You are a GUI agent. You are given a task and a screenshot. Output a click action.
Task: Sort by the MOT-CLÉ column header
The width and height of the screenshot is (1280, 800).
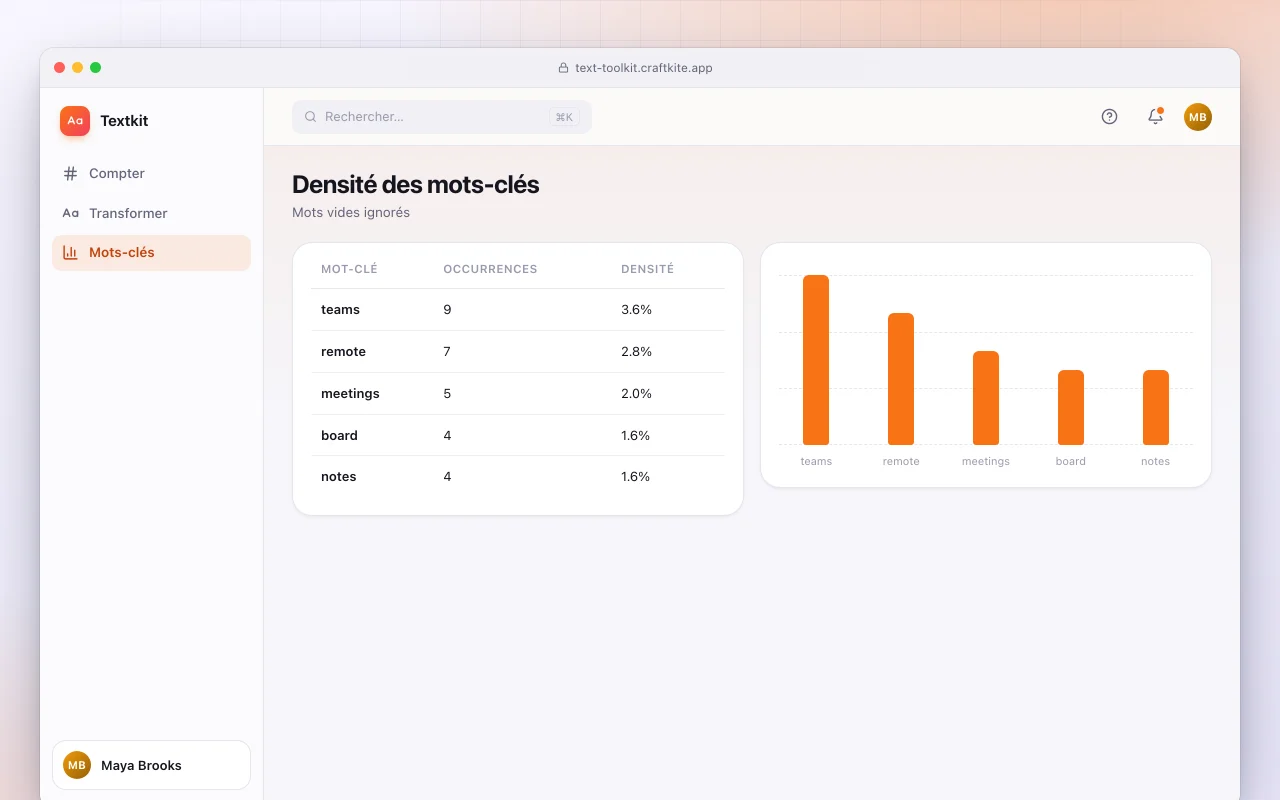tap(349, 269)
